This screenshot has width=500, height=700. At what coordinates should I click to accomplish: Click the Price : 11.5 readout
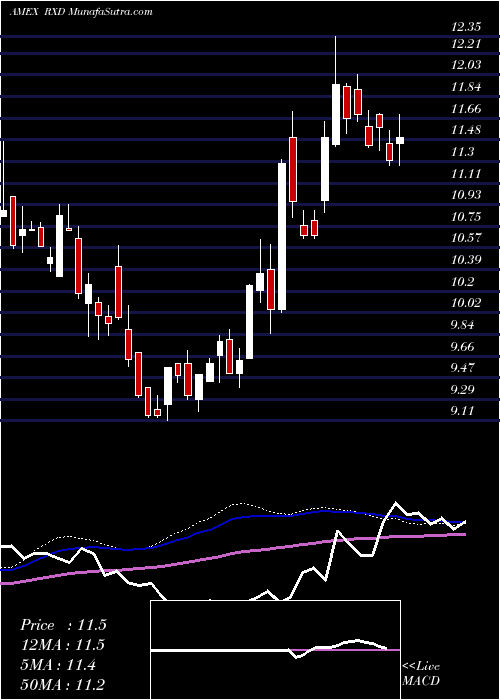[x=63, y=625]
